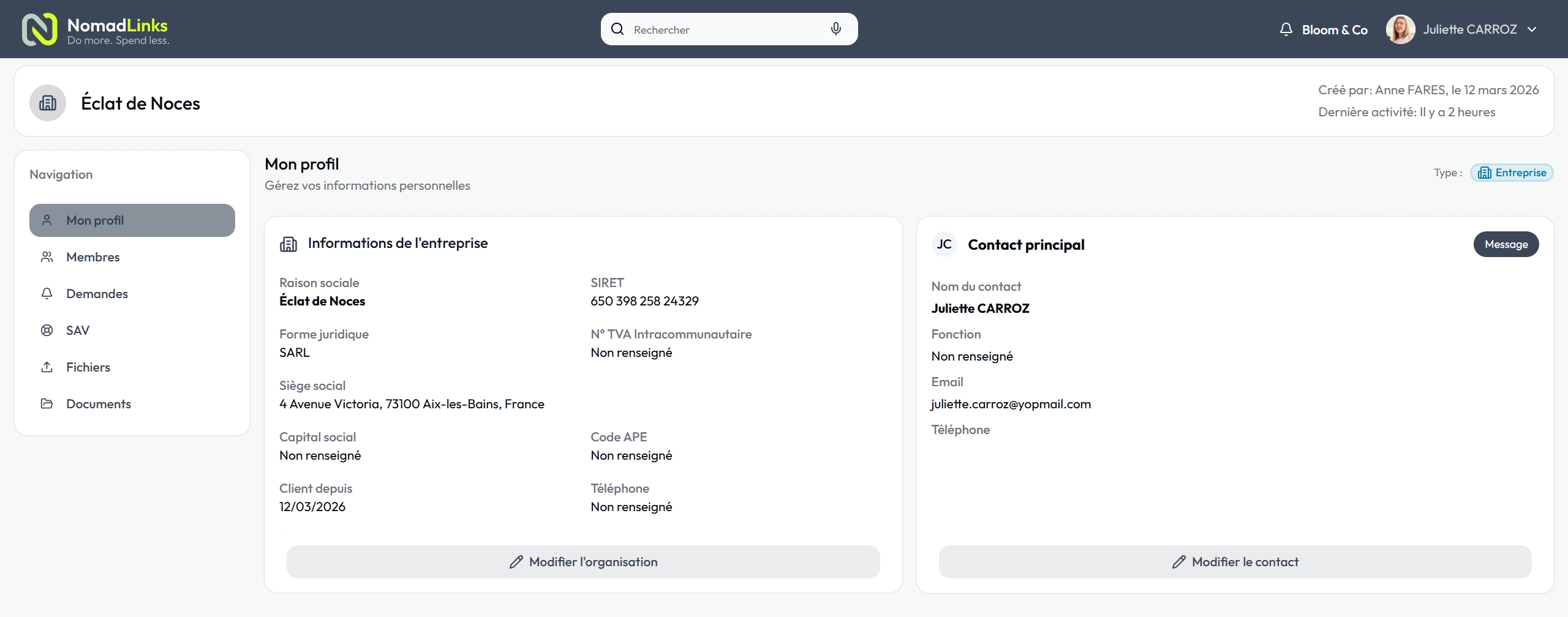This screenshot has width=1568, height=617.
Task: Click the Juliette CARROZ name in the header
Action: 1470,29
